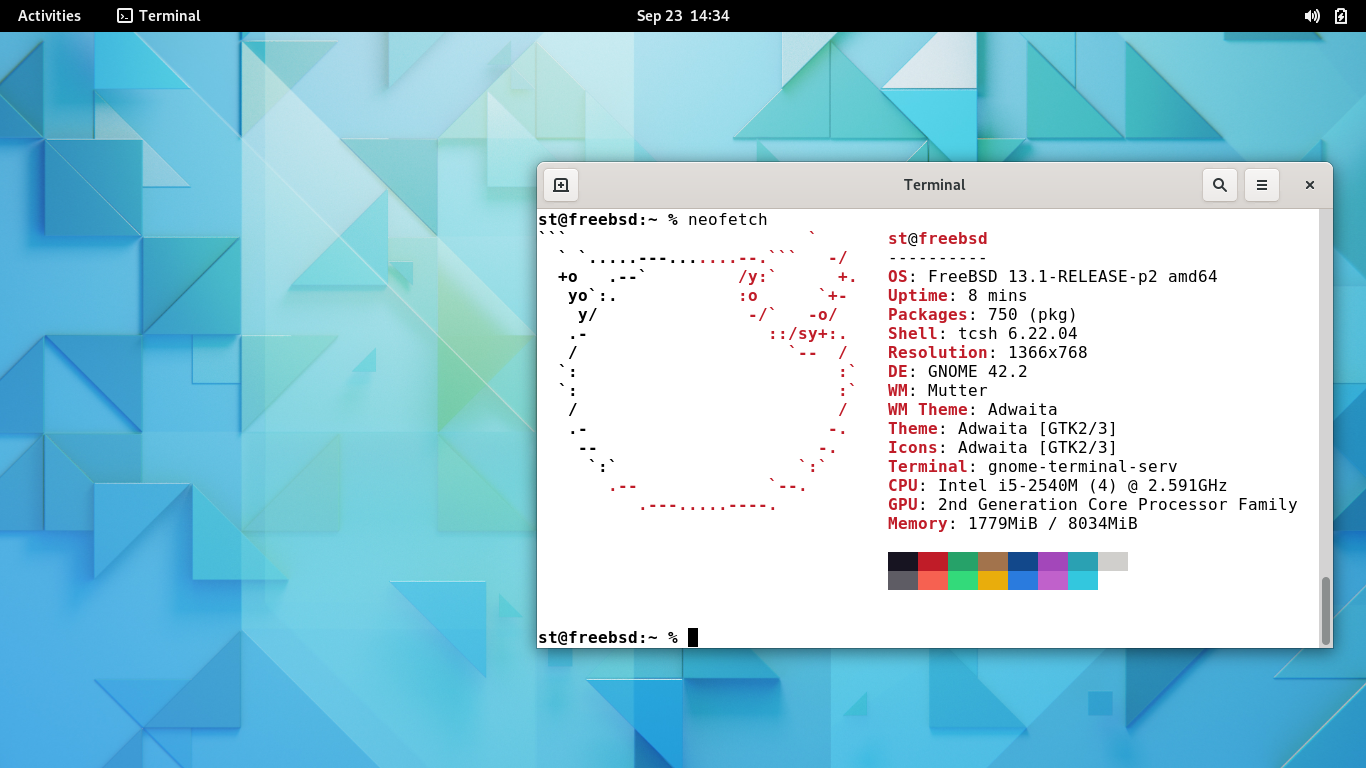This screenshot has width=1366, height=768.
Task: Open the Terminal hamburger menu
Action: pyautogui.click(x=1262, y=185)
